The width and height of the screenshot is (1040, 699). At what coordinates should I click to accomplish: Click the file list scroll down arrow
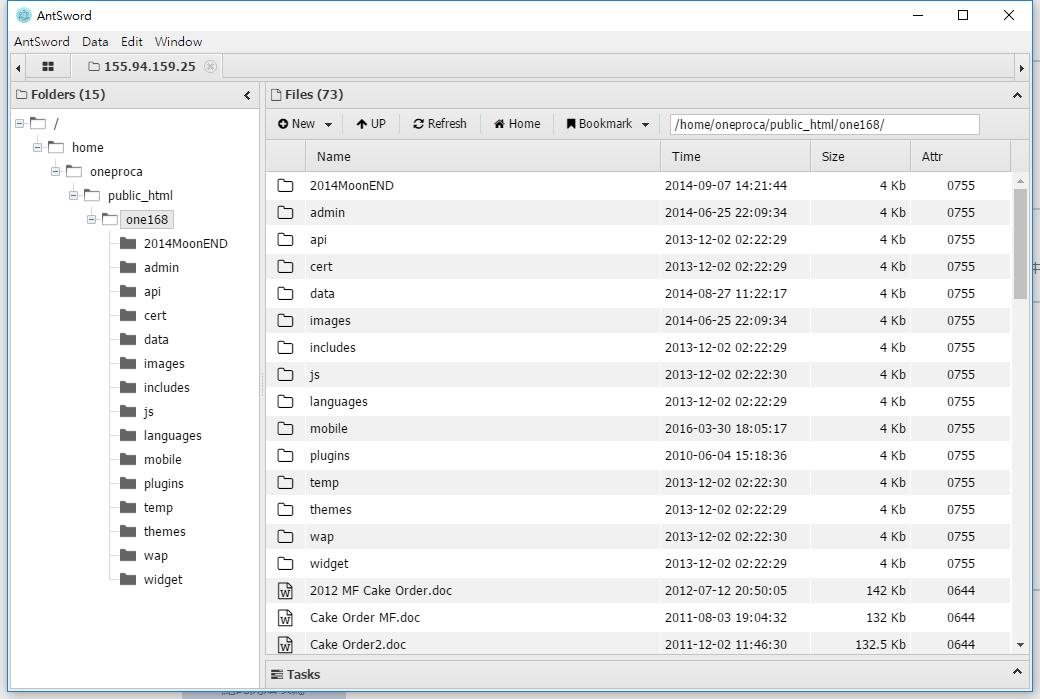(x=1020, y=645)
